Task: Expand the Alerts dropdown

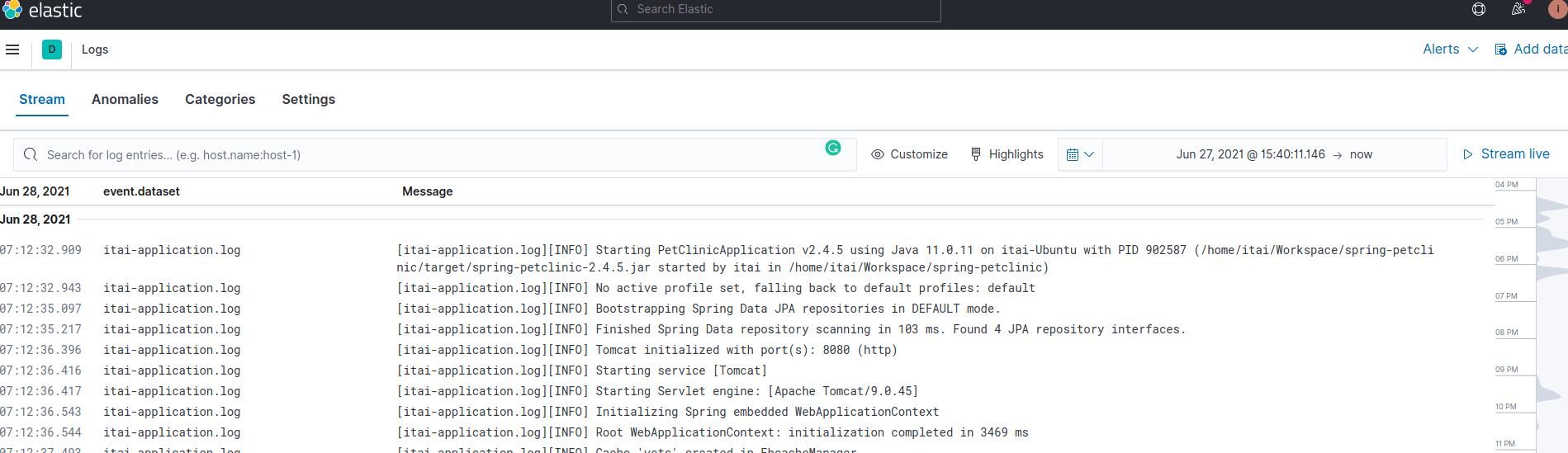Action: click(1450, 50)
